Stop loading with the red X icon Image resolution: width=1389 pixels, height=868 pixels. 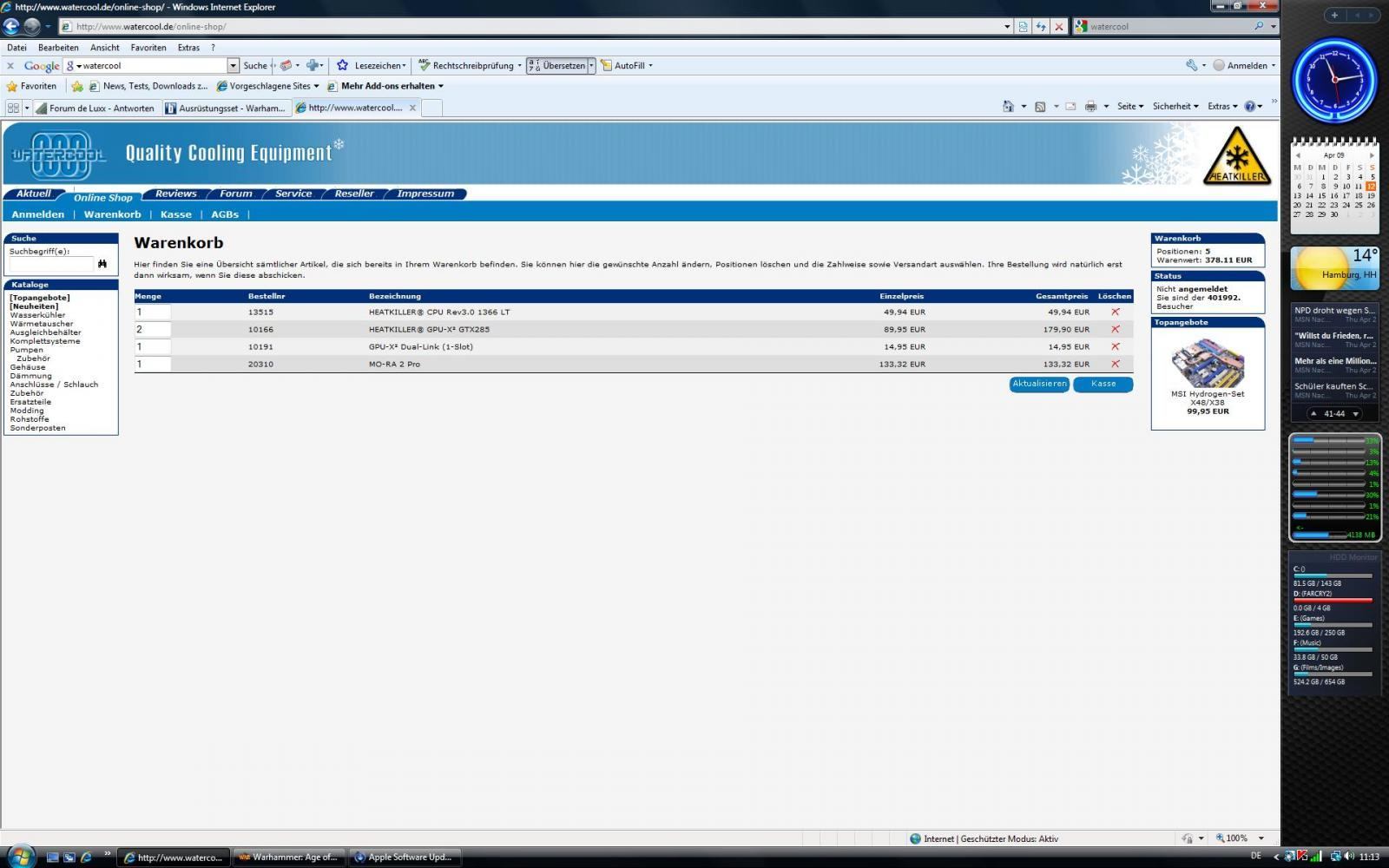1058,26
